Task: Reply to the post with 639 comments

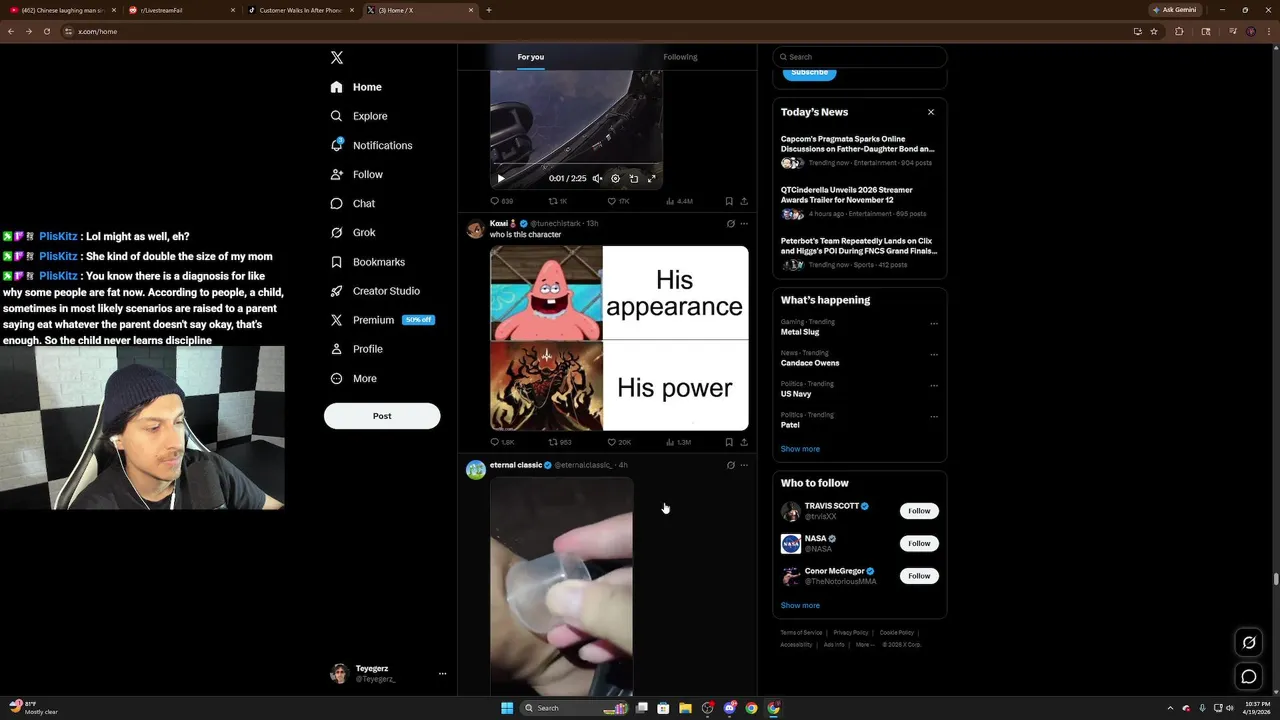Action: (501, 201)
